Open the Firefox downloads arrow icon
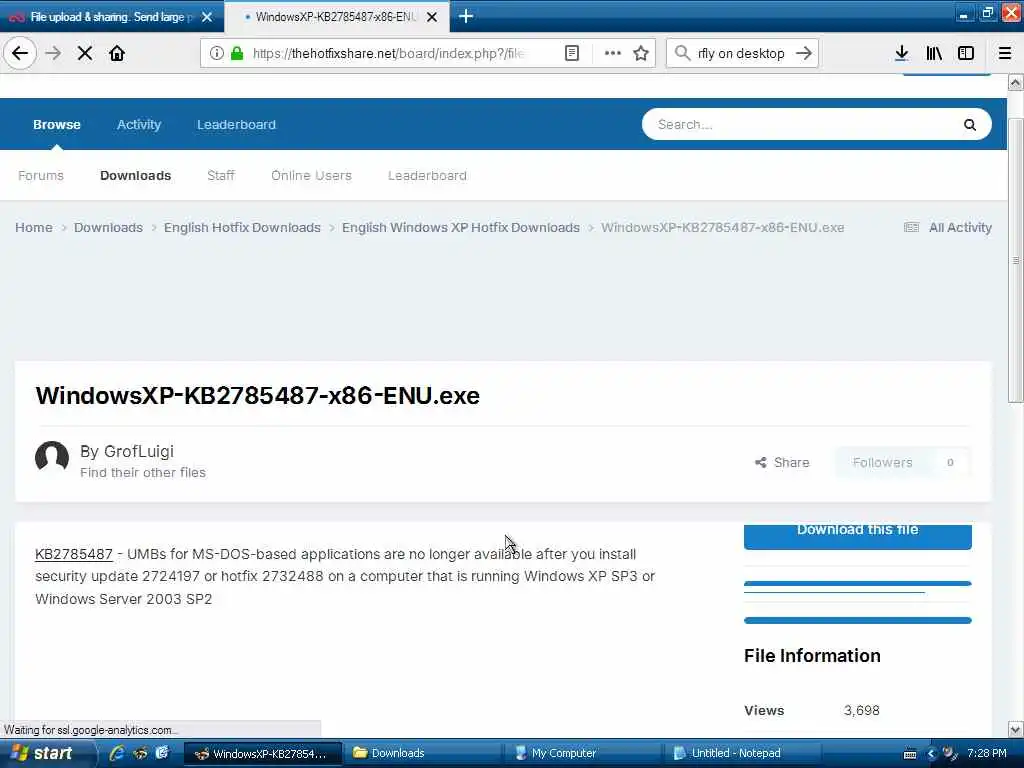1024x768 pixels. click(x=901, y=53)
